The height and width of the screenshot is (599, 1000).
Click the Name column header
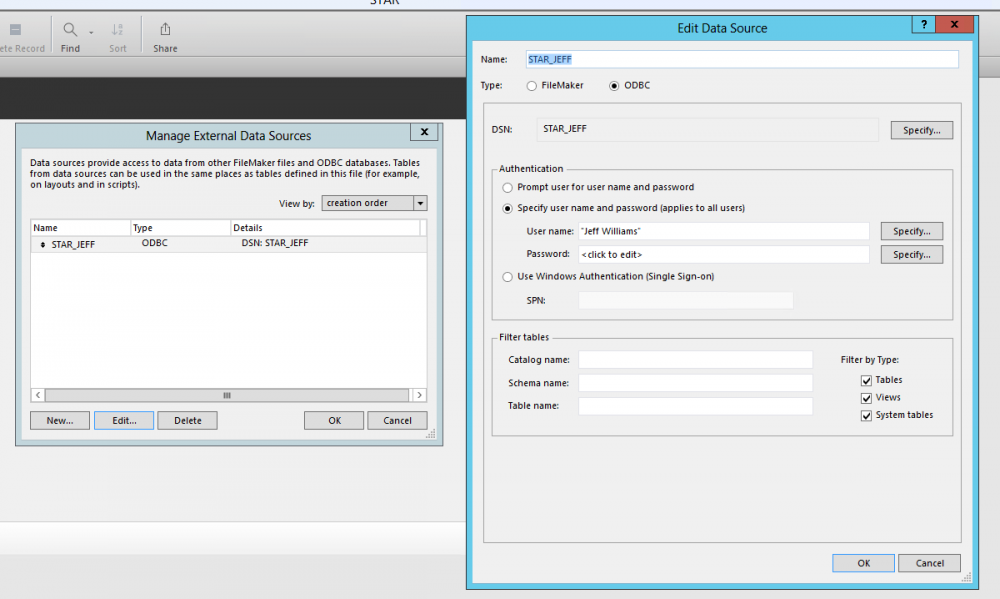(x=80, y=228)
